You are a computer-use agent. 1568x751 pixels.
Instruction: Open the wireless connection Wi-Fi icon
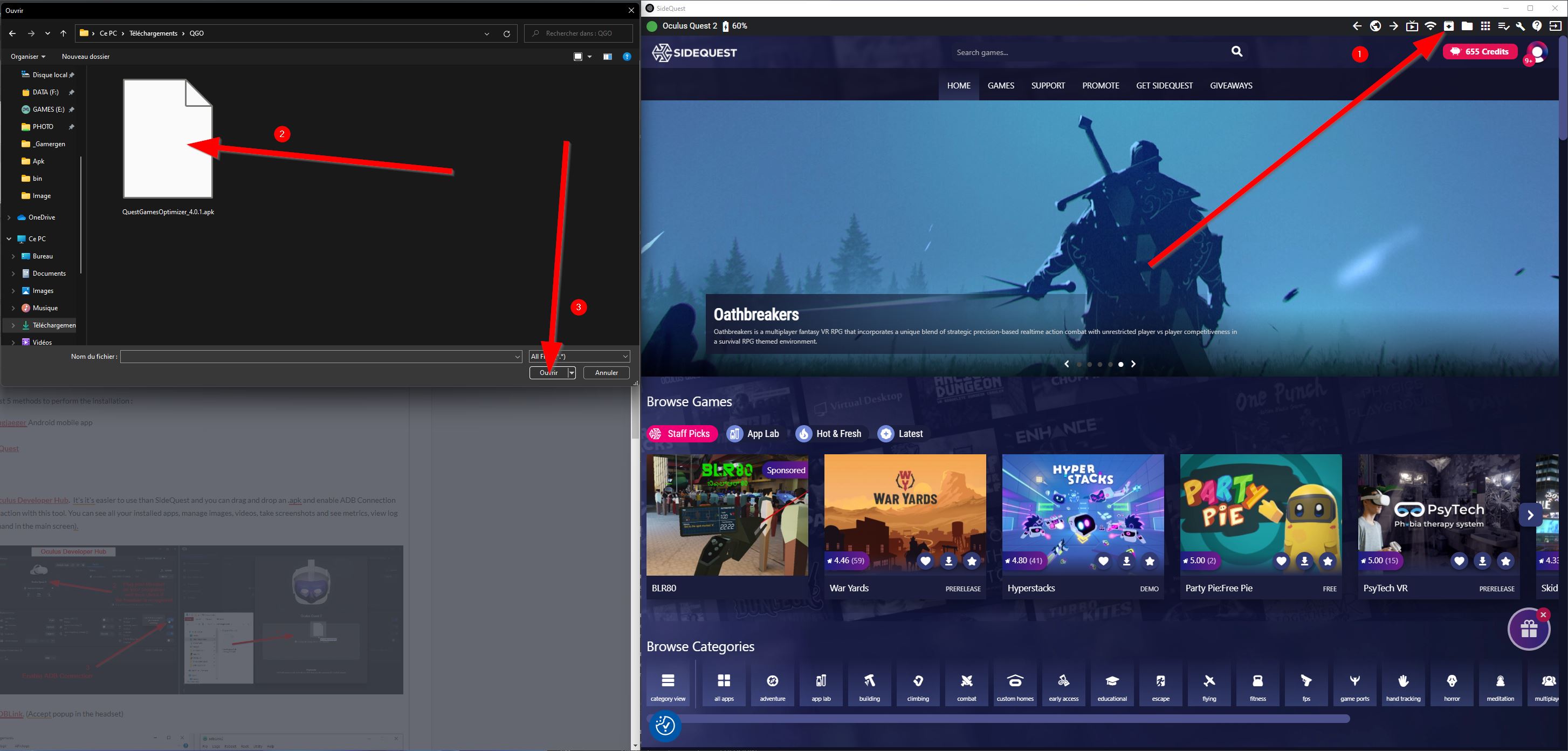[1431, 26]
